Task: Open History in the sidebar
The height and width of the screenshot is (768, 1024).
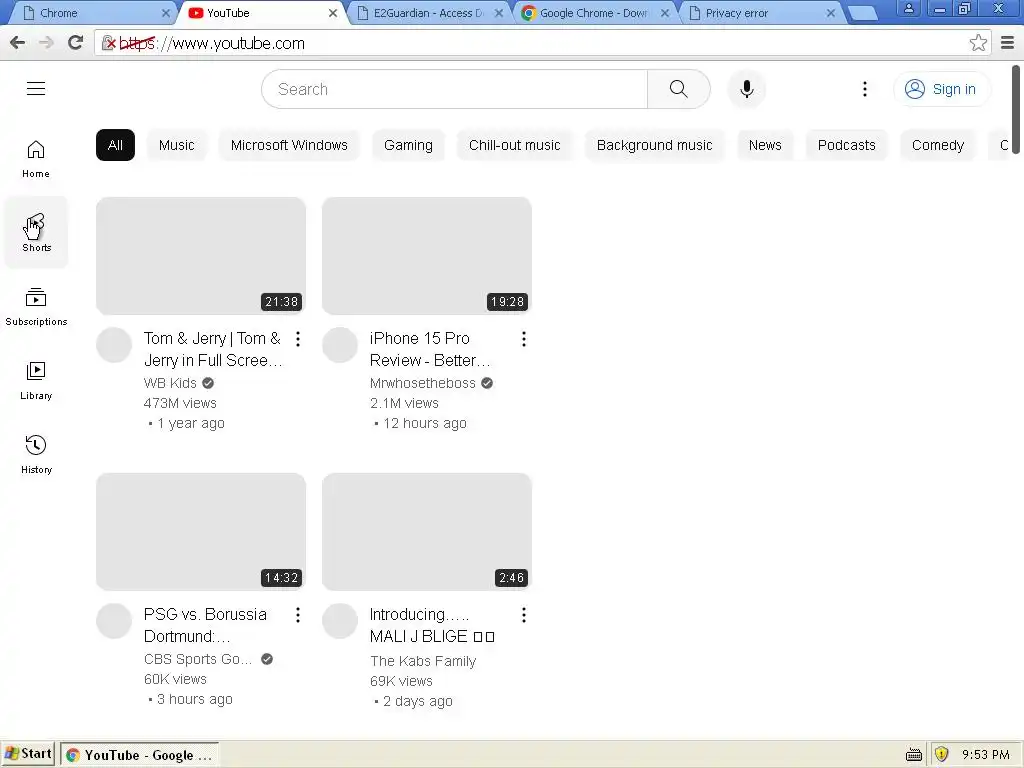Action: [36, 455]
